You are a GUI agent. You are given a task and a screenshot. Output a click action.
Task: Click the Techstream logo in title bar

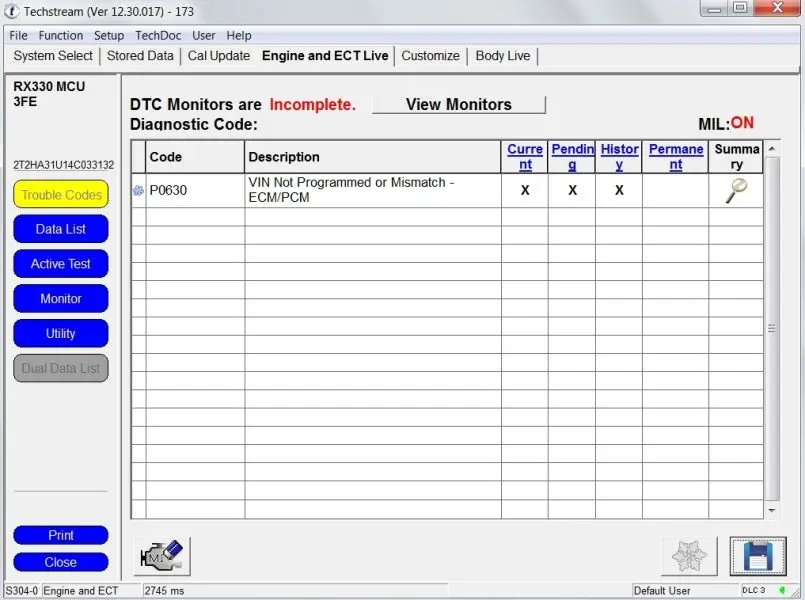tap(12, 11)
